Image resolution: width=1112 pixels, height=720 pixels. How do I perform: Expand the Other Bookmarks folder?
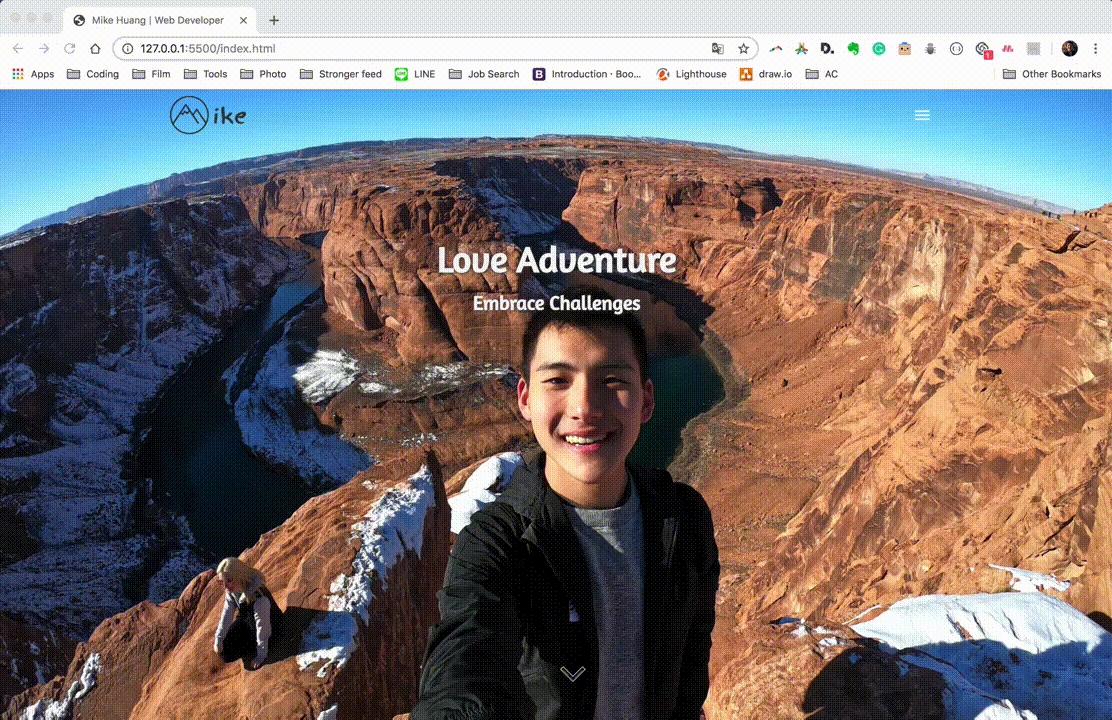1052,74
